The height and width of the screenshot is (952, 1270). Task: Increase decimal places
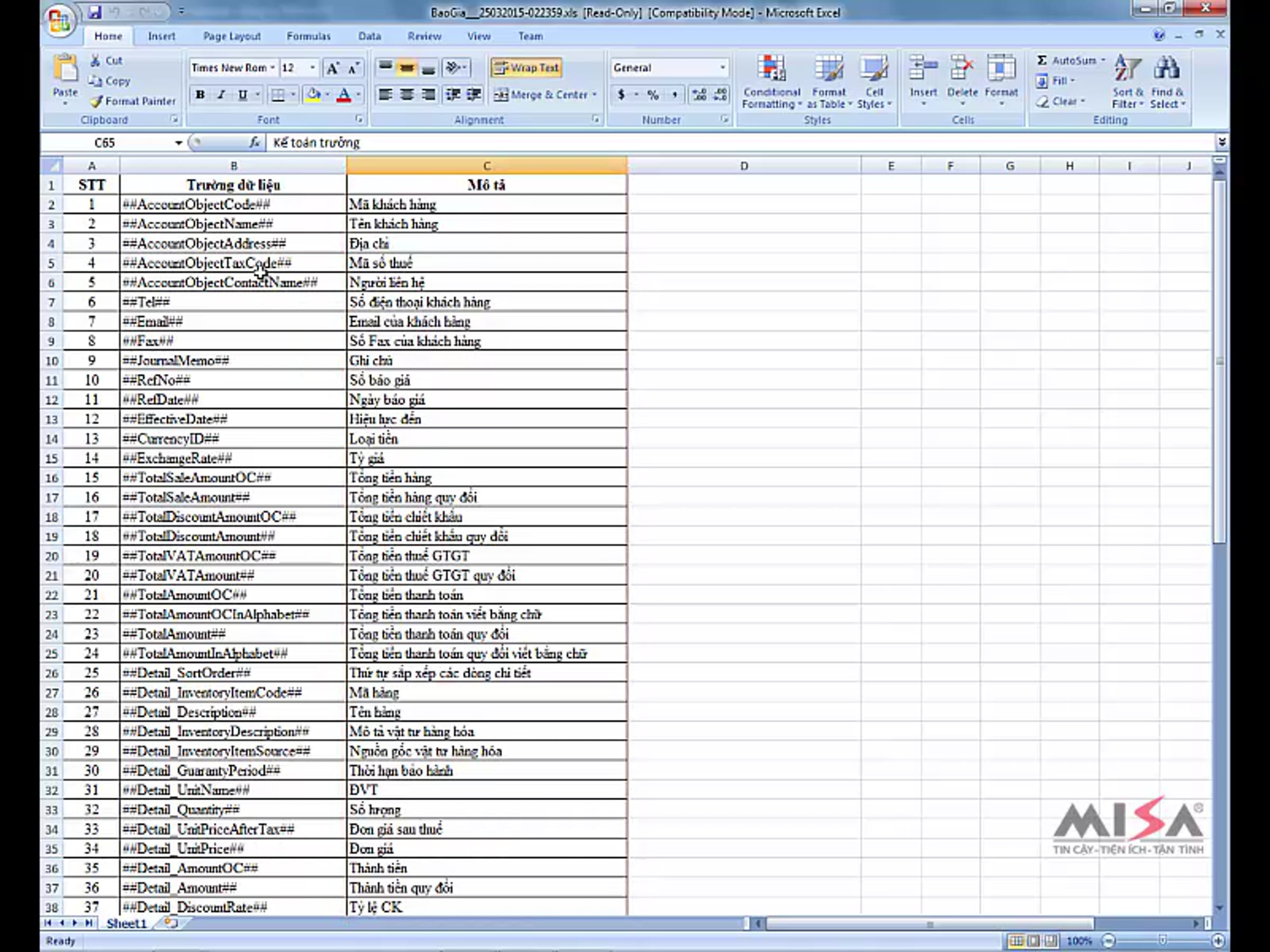[x=700, y=95]
